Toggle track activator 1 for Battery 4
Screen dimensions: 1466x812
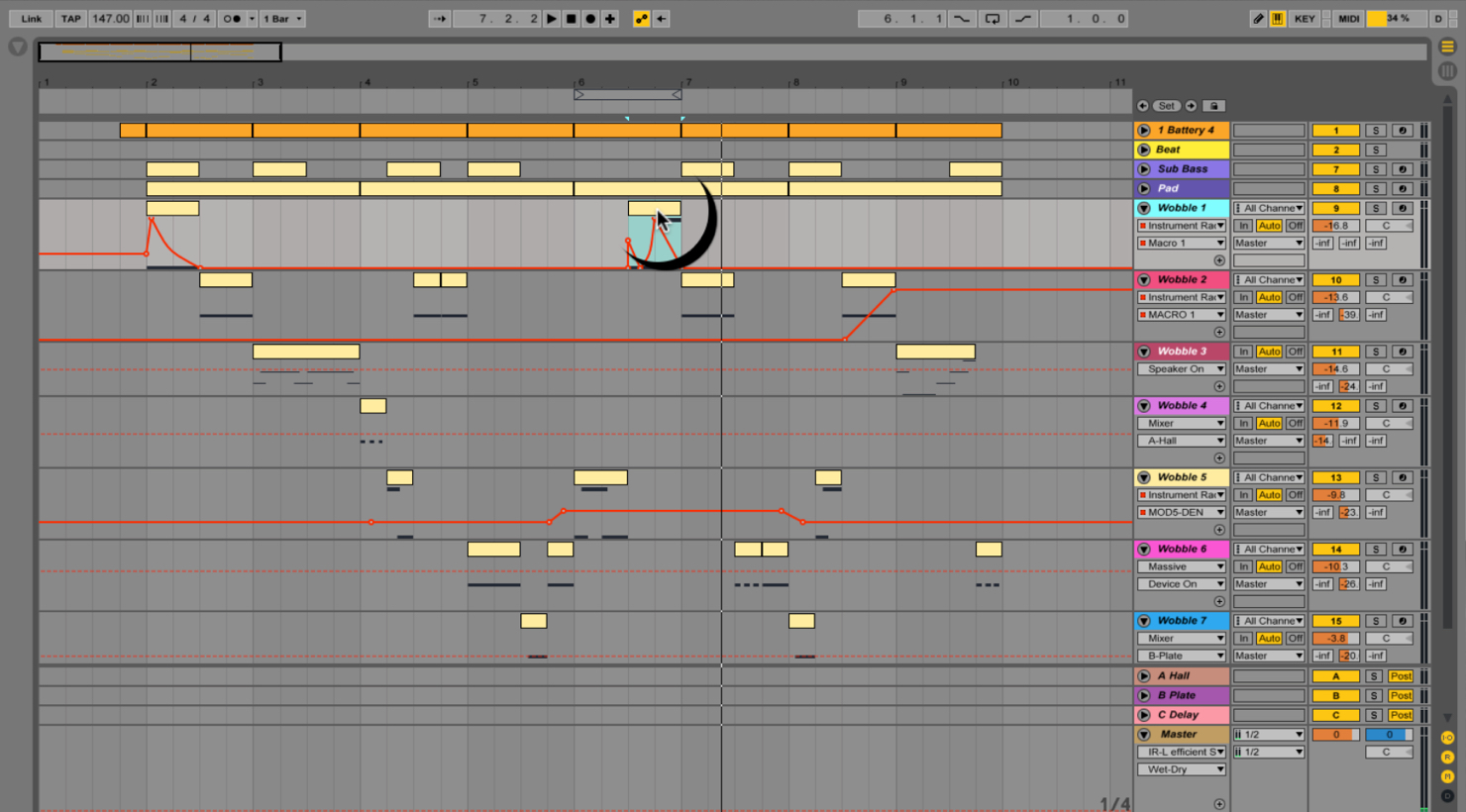tap(1335, 131)
